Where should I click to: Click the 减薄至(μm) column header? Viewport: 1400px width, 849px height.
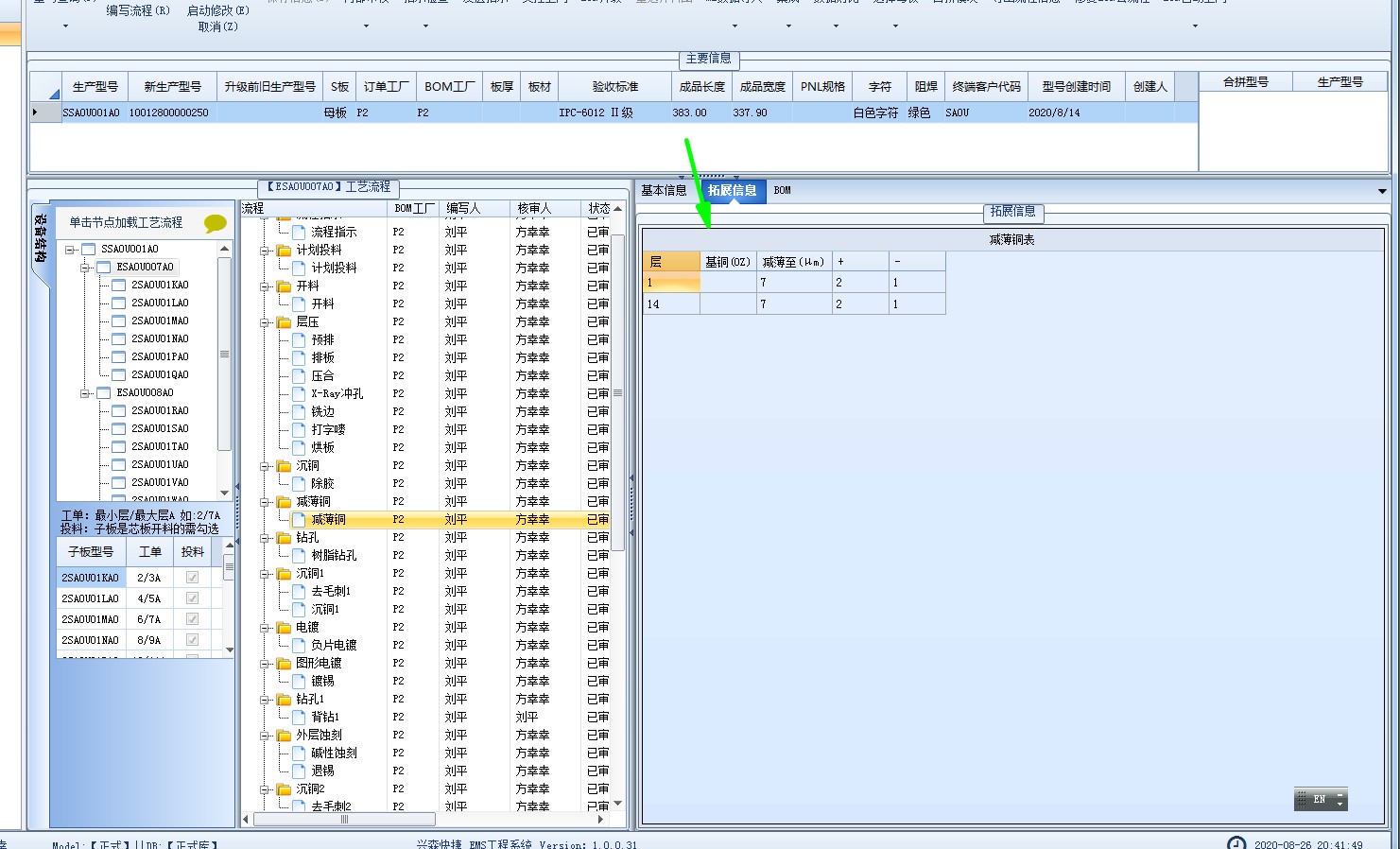pos(794,262)
